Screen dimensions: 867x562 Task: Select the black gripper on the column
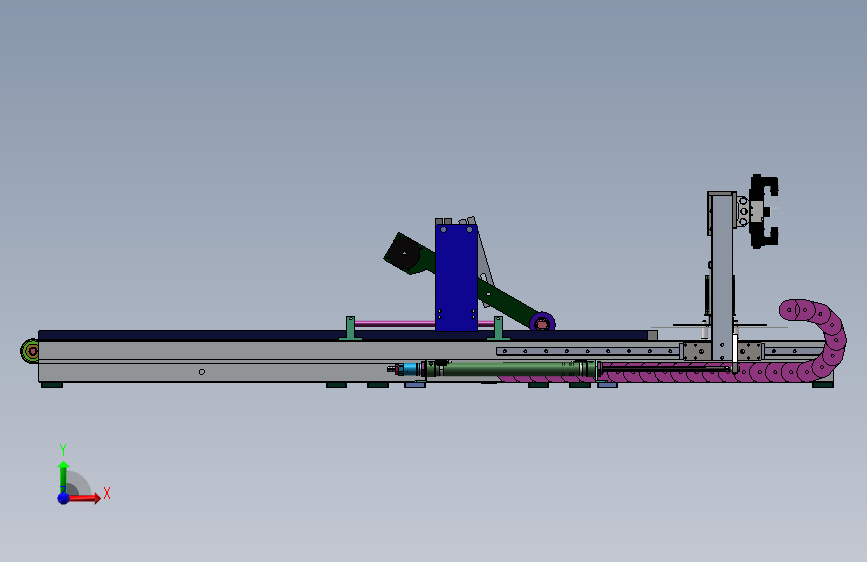(764, 211)
